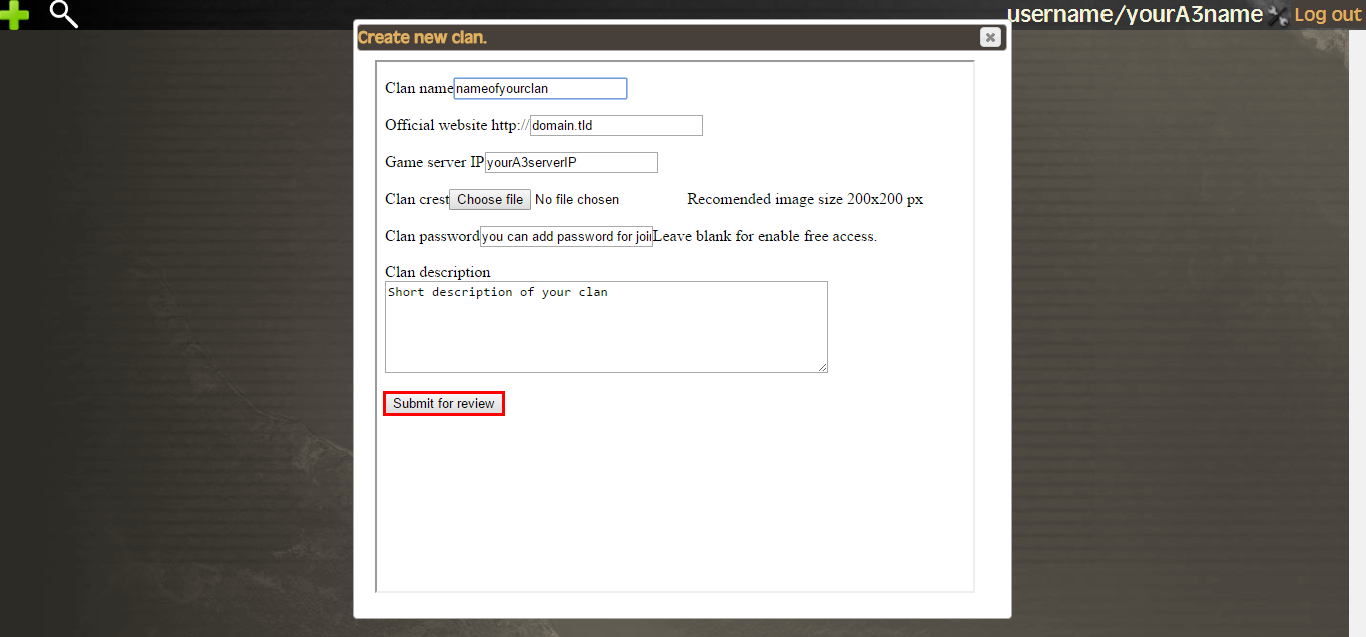The width and height of the screenshot is (1366, 637).
Task: Click the description box resize handle
Action: click(822, 367)
